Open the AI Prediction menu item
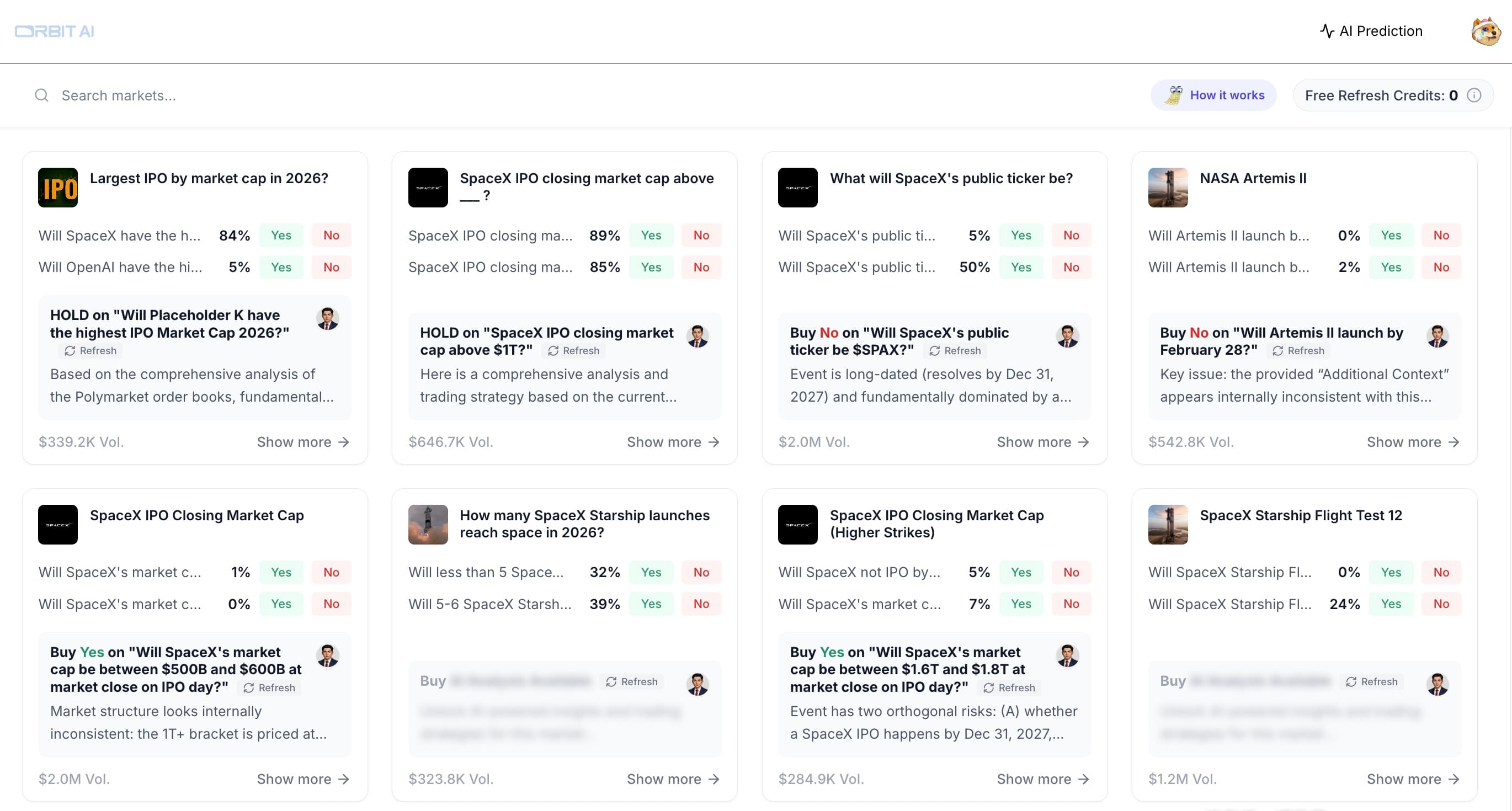 [x=1371, y=31]
